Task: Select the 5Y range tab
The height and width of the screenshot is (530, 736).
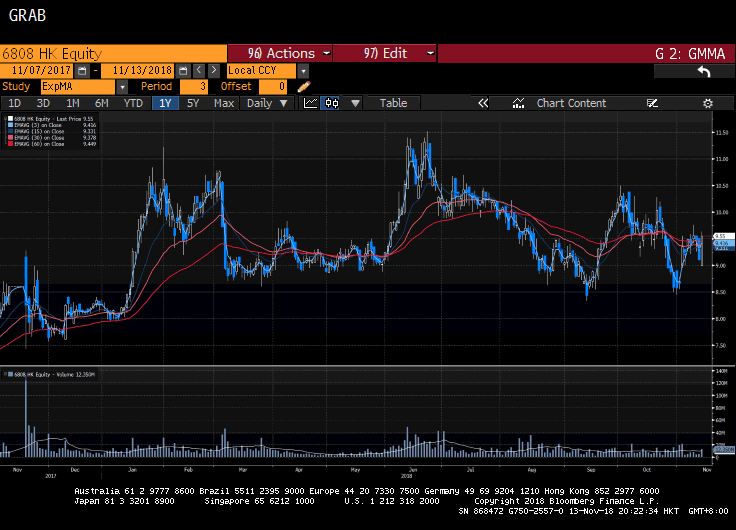Action: 193,103
